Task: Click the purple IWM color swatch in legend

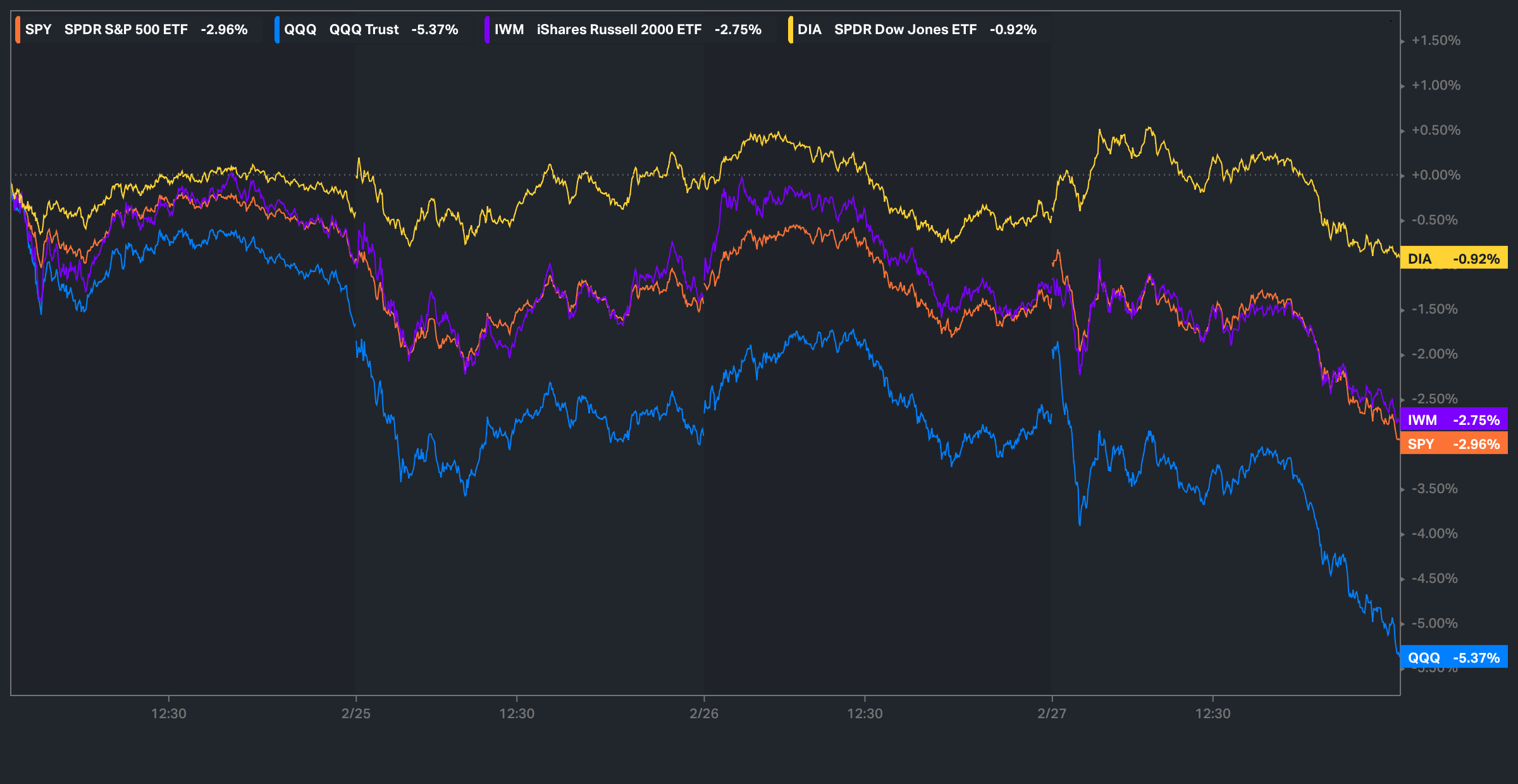Action: [487, 30]
